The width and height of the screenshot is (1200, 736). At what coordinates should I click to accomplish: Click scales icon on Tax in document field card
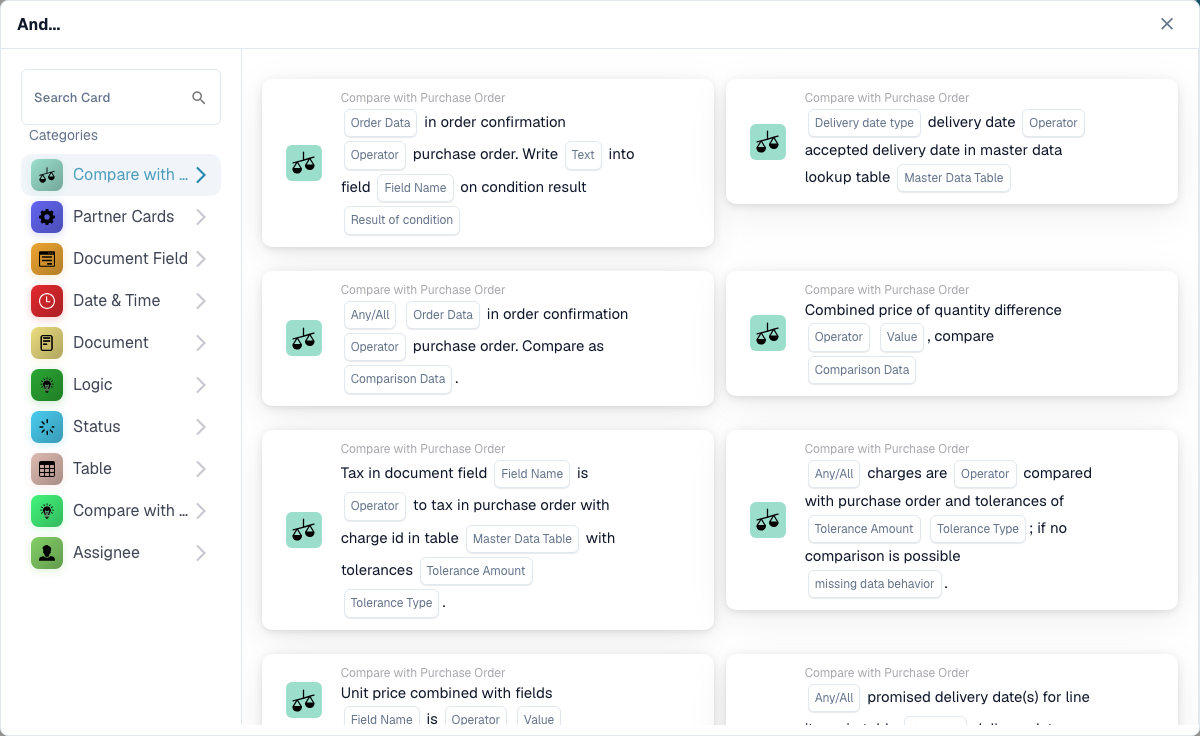(x=304, y=530)
